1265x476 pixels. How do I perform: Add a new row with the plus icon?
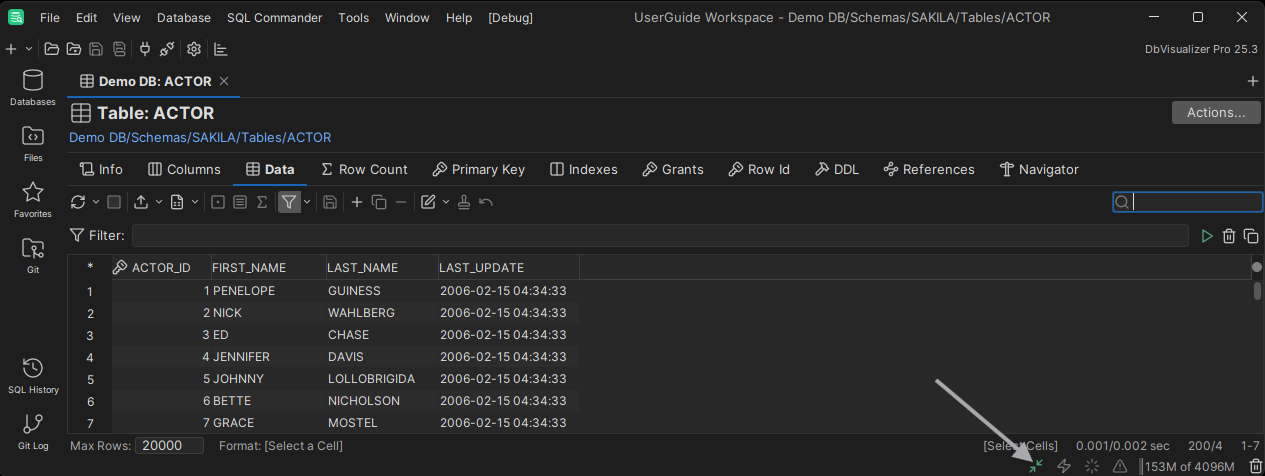pyautogui.click(x=357, y=202)
